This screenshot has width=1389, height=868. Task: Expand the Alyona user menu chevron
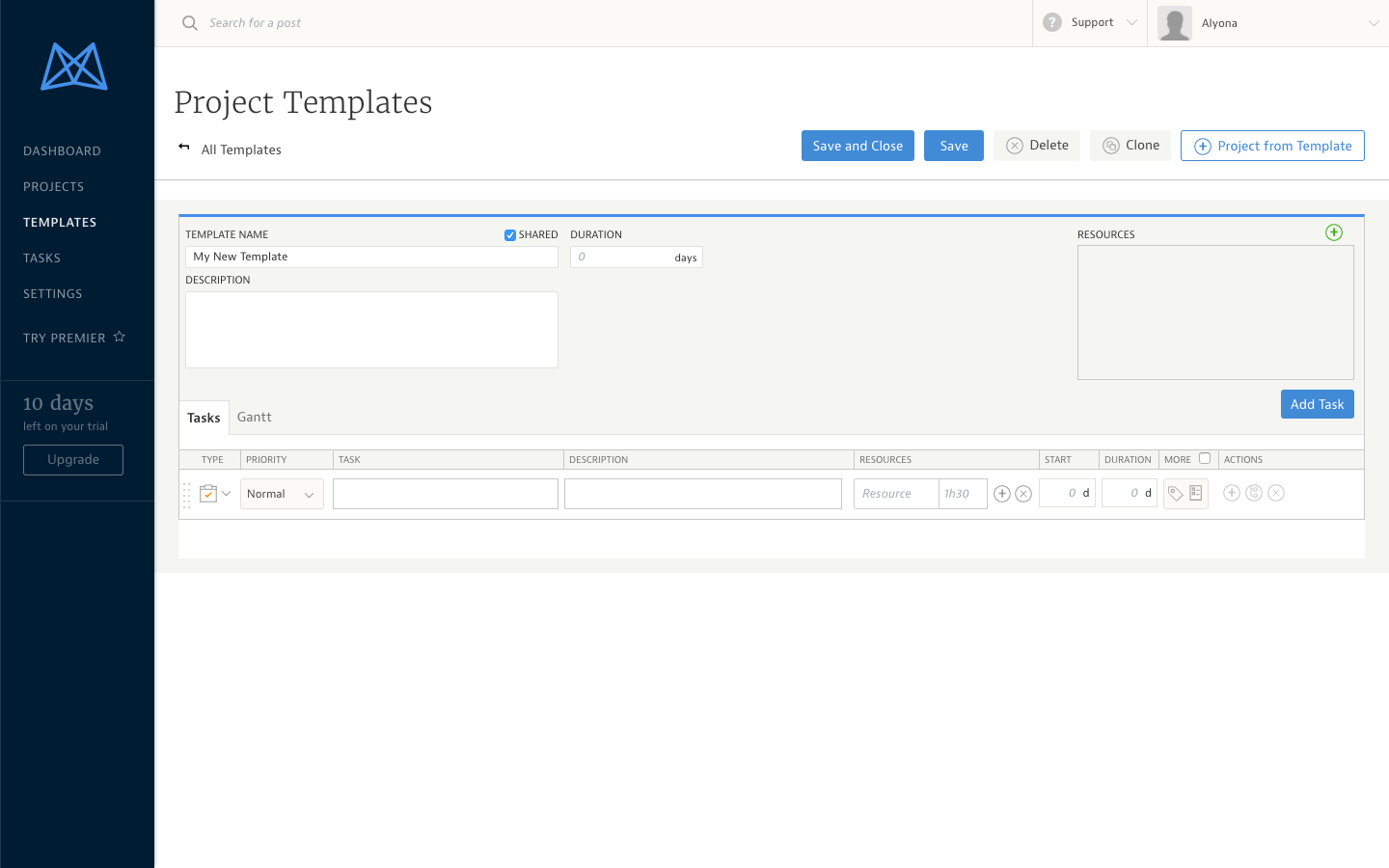pos(1374,23)
